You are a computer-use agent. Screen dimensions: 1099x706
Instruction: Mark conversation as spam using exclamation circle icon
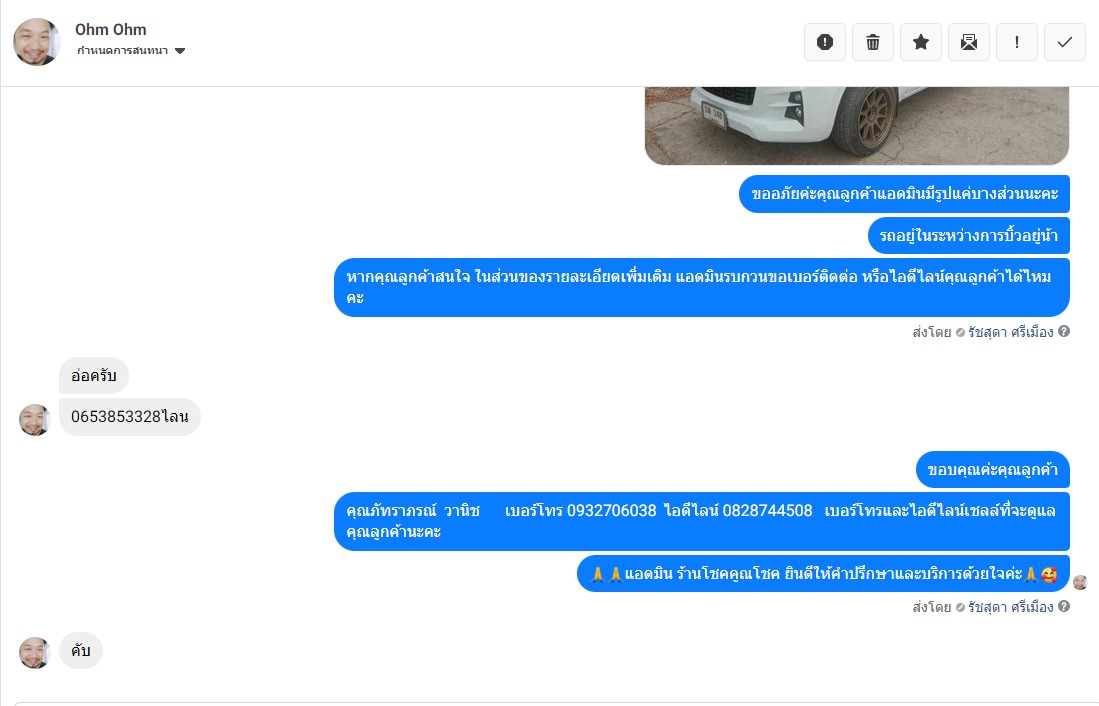(x=825, y=42)
